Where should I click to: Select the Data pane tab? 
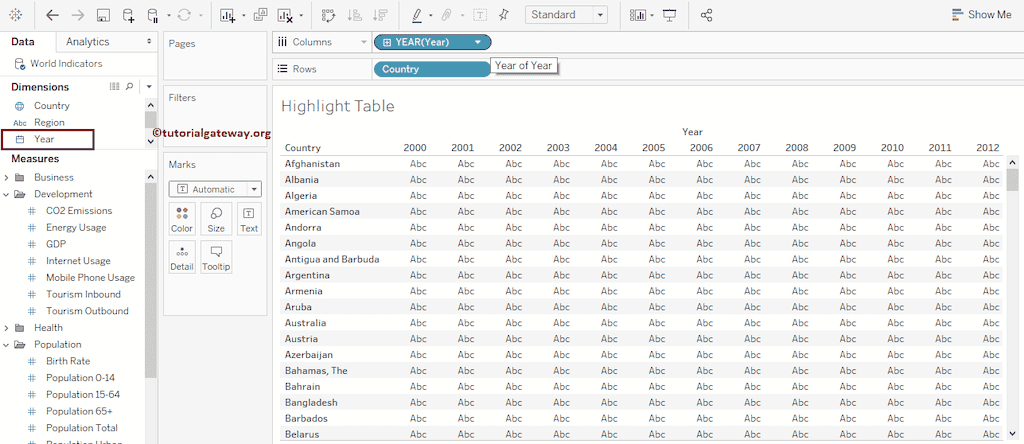(x=23, y=42)
